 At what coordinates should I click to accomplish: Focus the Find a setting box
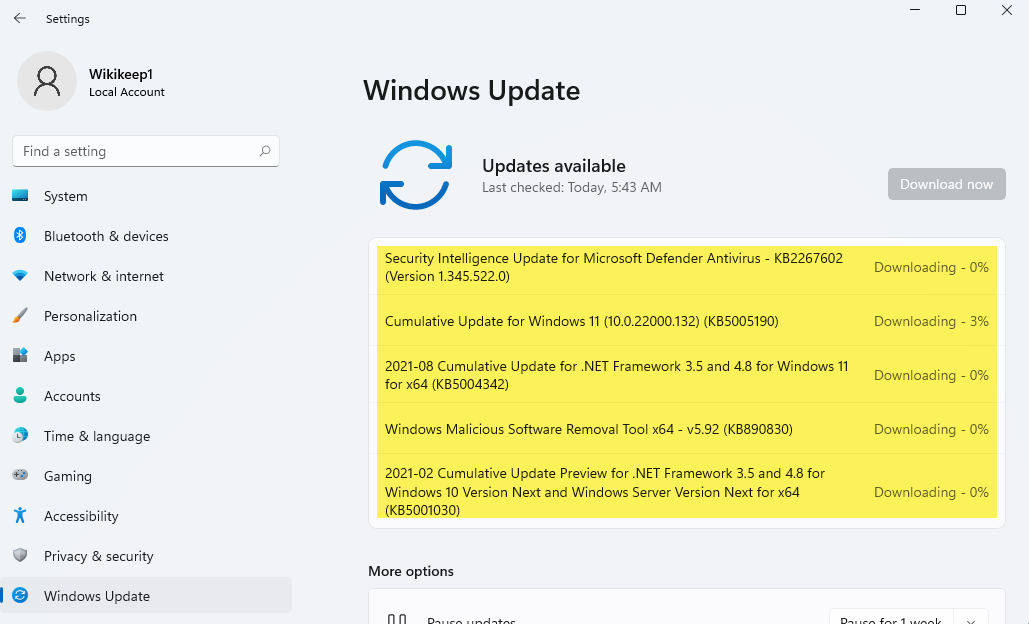[x=146, y=151]
